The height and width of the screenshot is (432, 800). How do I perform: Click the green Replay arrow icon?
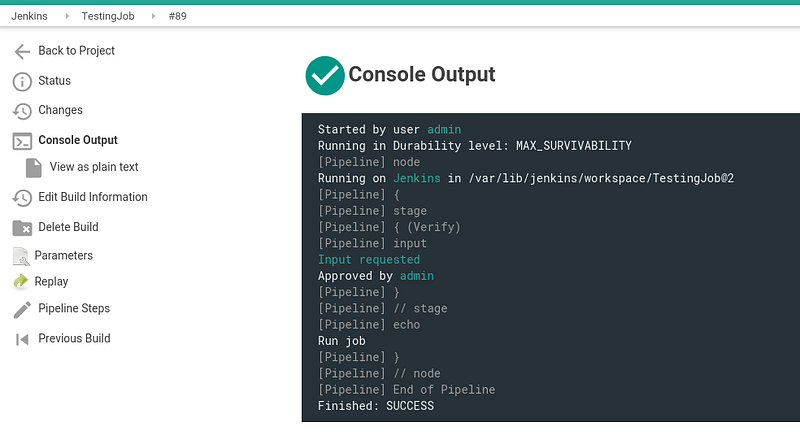click(x=20, y=281)
